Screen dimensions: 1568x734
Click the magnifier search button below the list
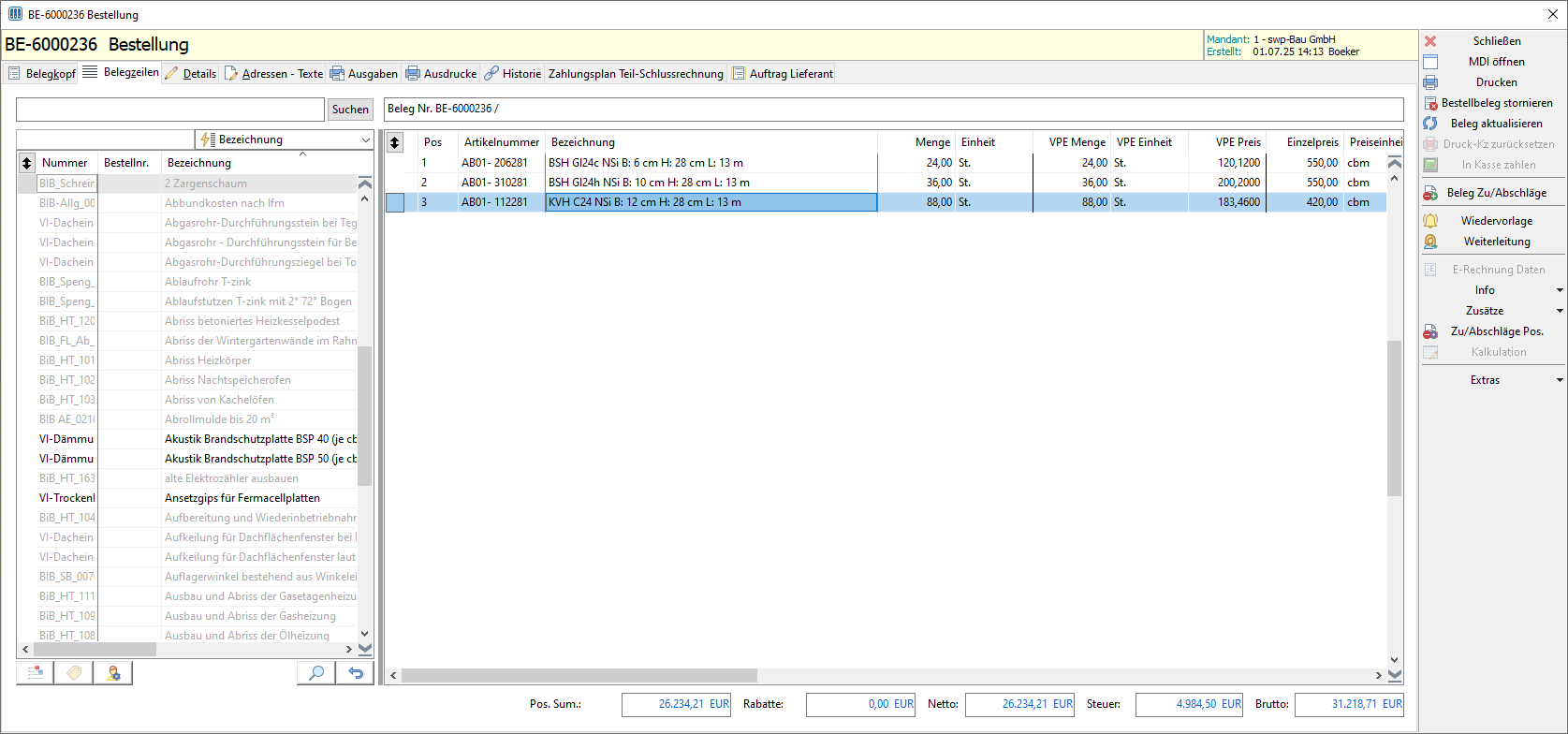pos(316,672)
